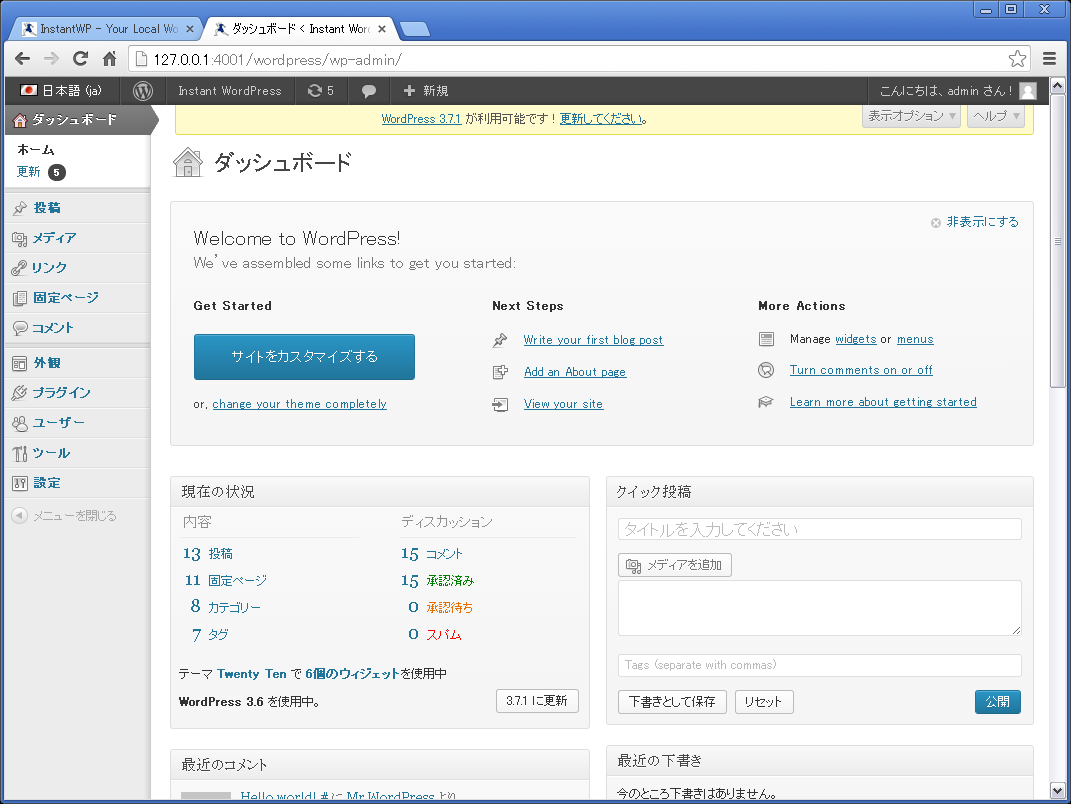Screen dimensions: 1071x804
Task: Reload the page with refresh icon
Action: 81,59
